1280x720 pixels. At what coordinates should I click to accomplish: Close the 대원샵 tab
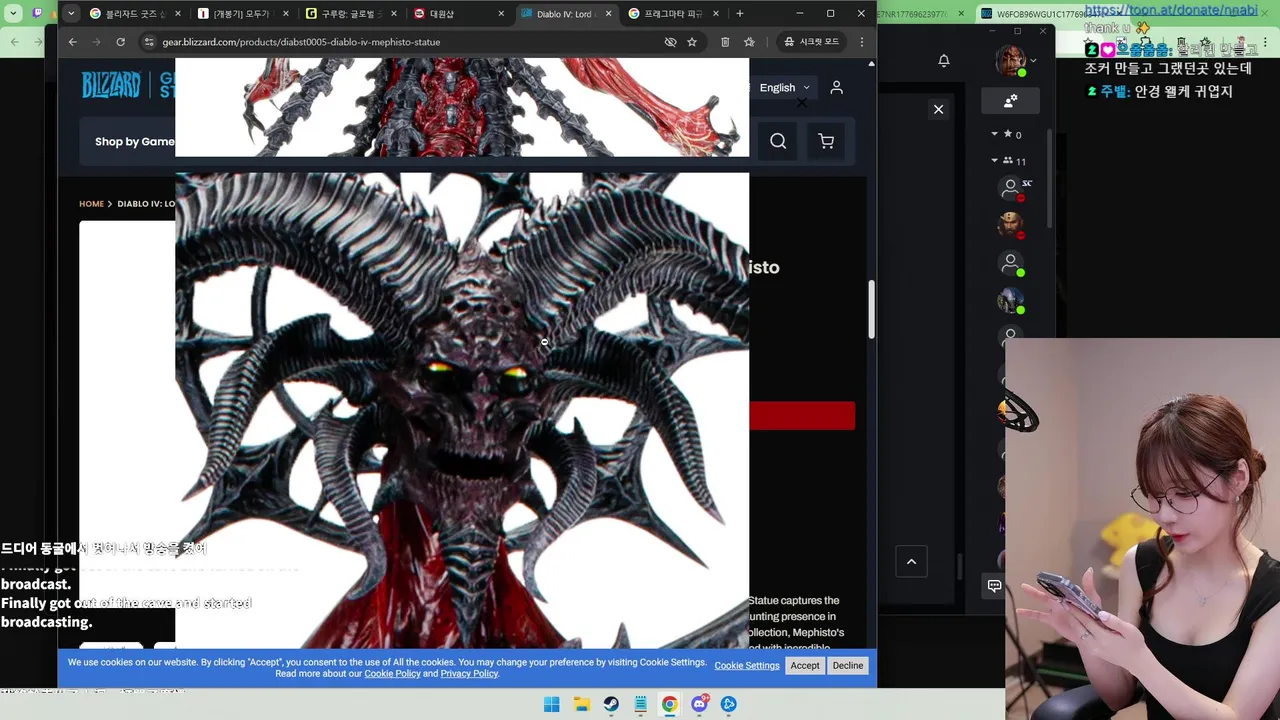[x=501, y=14]
